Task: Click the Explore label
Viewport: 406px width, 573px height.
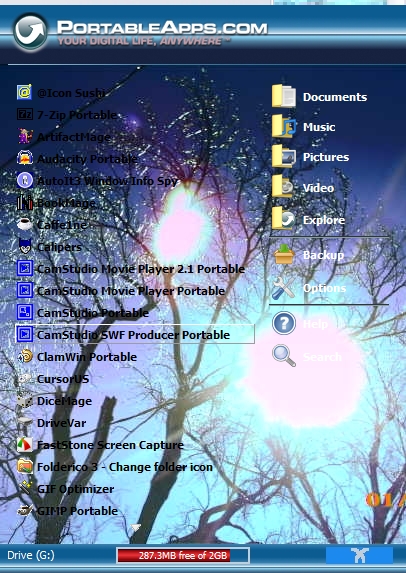Action: 324,220
